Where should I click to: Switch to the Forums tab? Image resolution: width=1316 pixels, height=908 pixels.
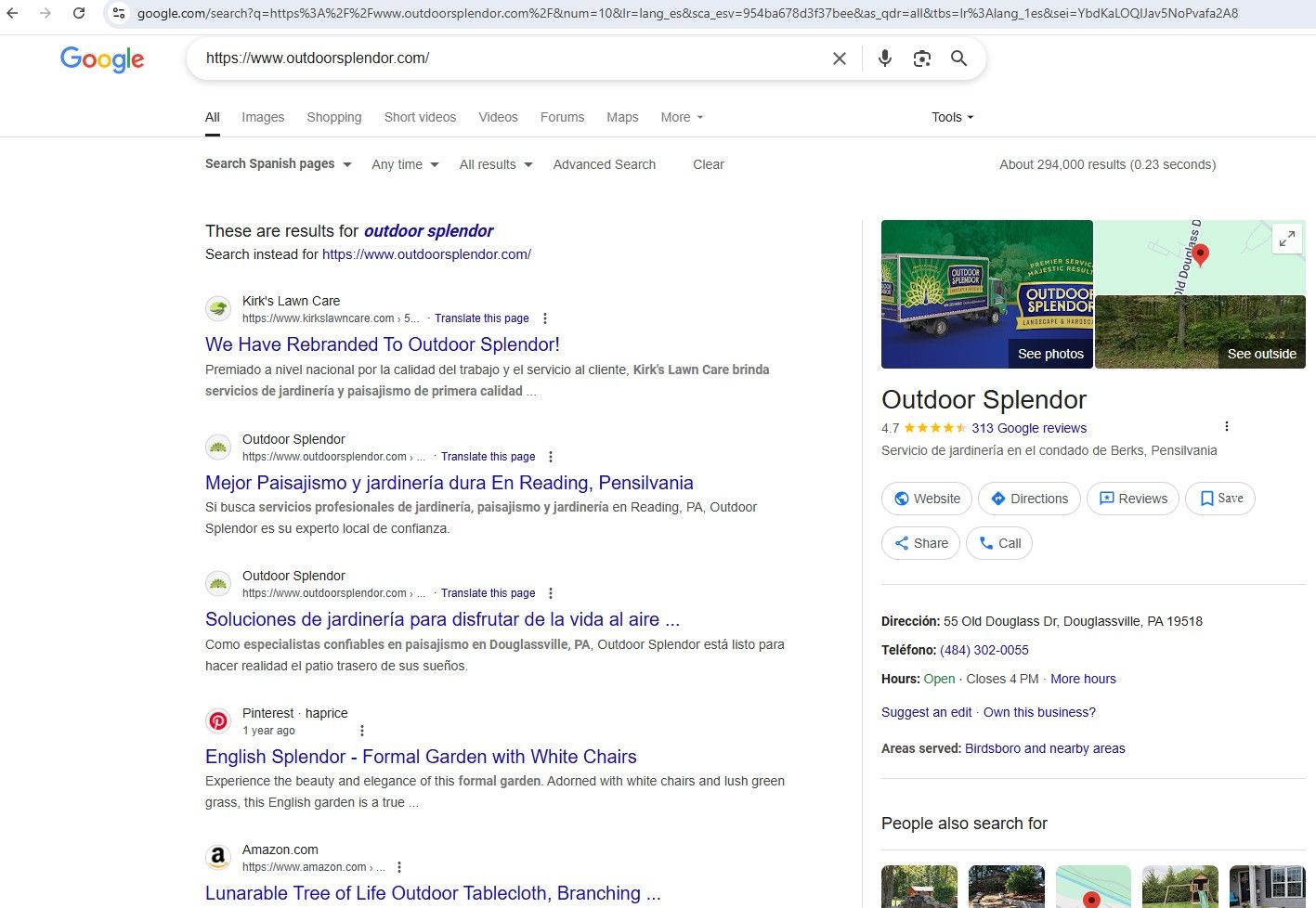[x=562, y=117]
